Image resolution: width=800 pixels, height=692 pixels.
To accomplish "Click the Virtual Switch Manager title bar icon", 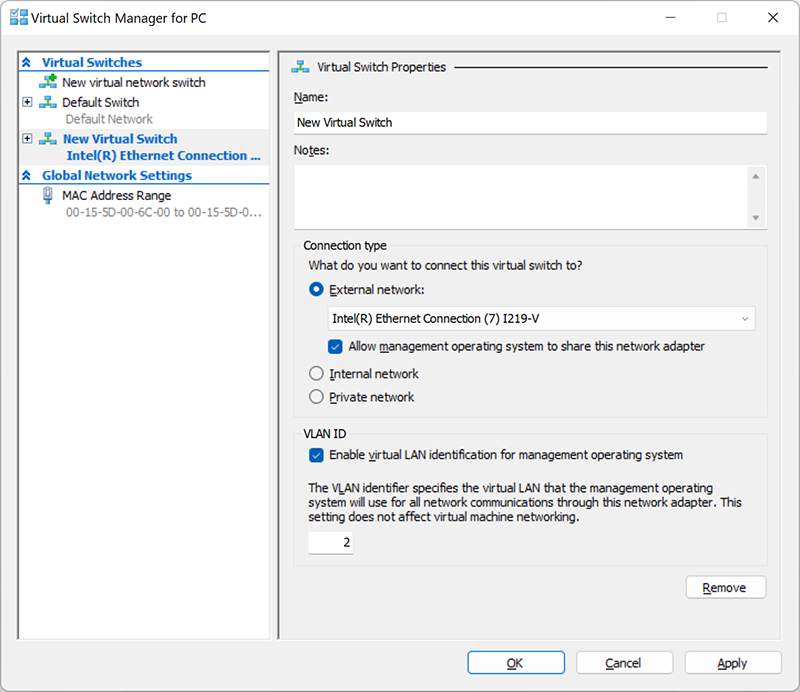I will pos(17,18).
